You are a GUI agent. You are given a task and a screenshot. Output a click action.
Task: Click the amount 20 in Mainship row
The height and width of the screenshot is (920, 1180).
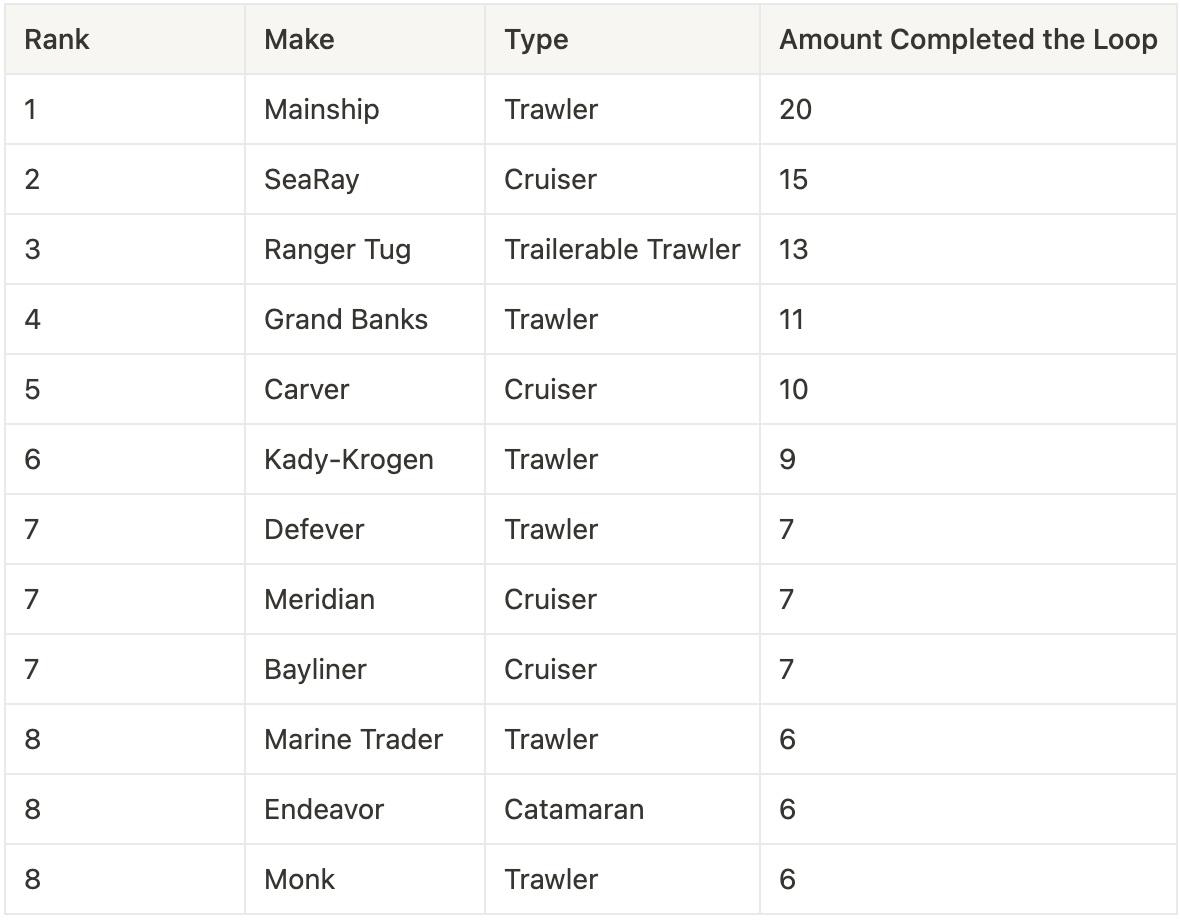pyautogui.click(x=795, y=109)
